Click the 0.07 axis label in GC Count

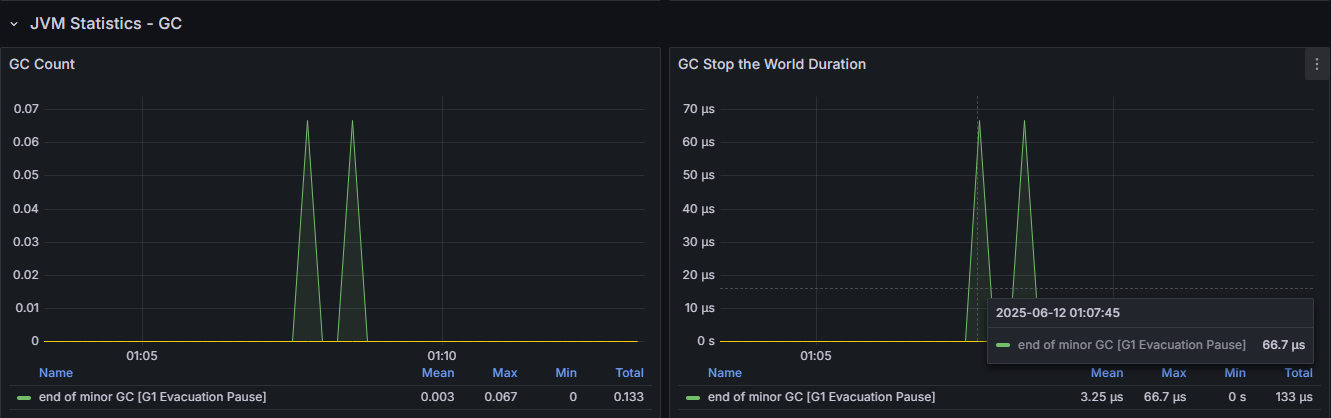[25, 108]
